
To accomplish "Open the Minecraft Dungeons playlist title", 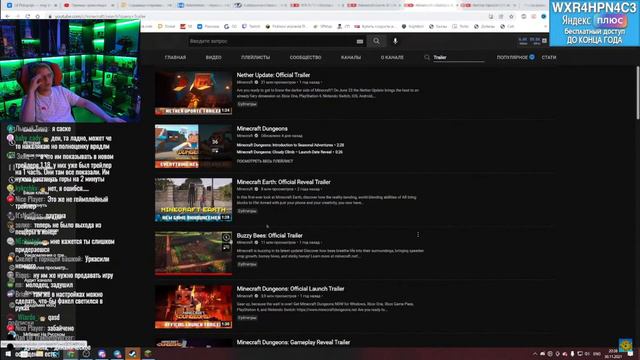I will [262, 129].
